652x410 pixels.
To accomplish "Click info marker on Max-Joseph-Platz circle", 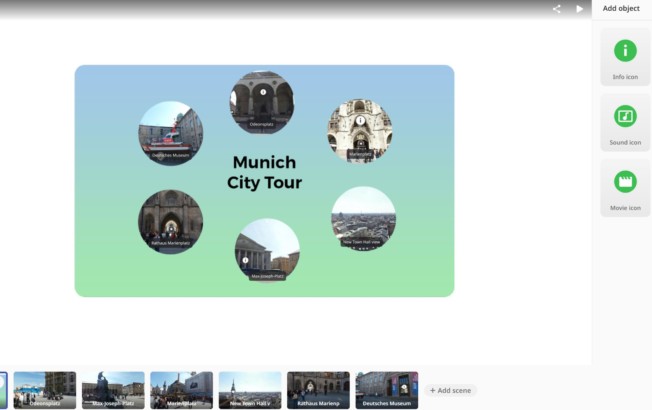I will (x=246, y=260).
